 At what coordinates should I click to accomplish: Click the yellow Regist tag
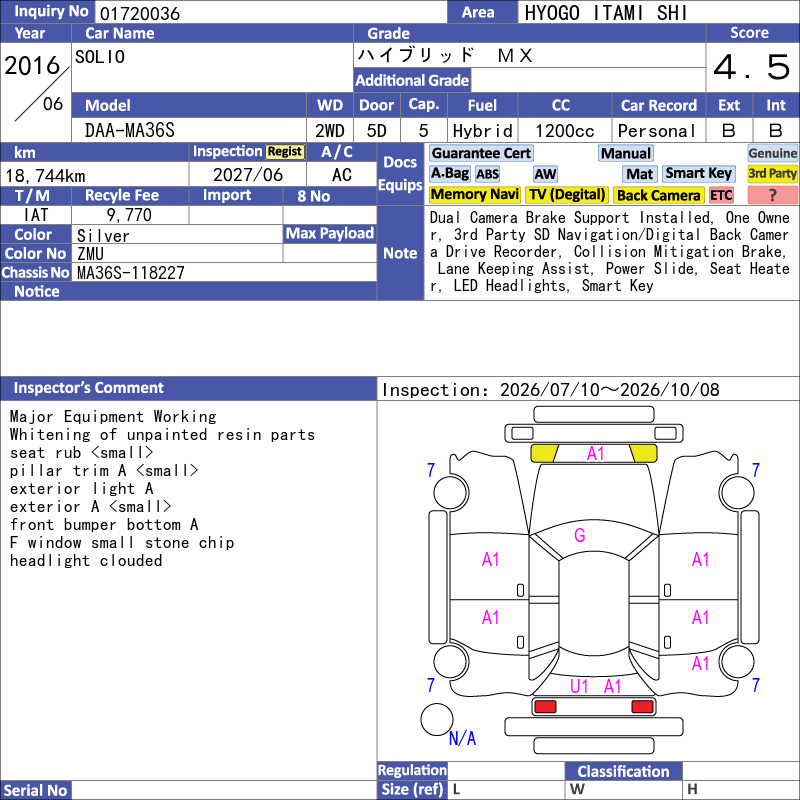[285, 152]
